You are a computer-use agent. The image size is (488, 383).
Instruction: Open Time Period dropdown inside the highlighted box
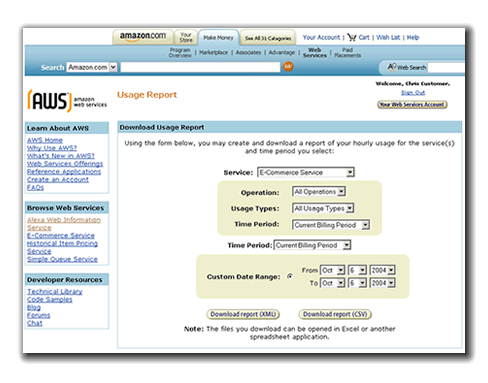click(331, 225)
